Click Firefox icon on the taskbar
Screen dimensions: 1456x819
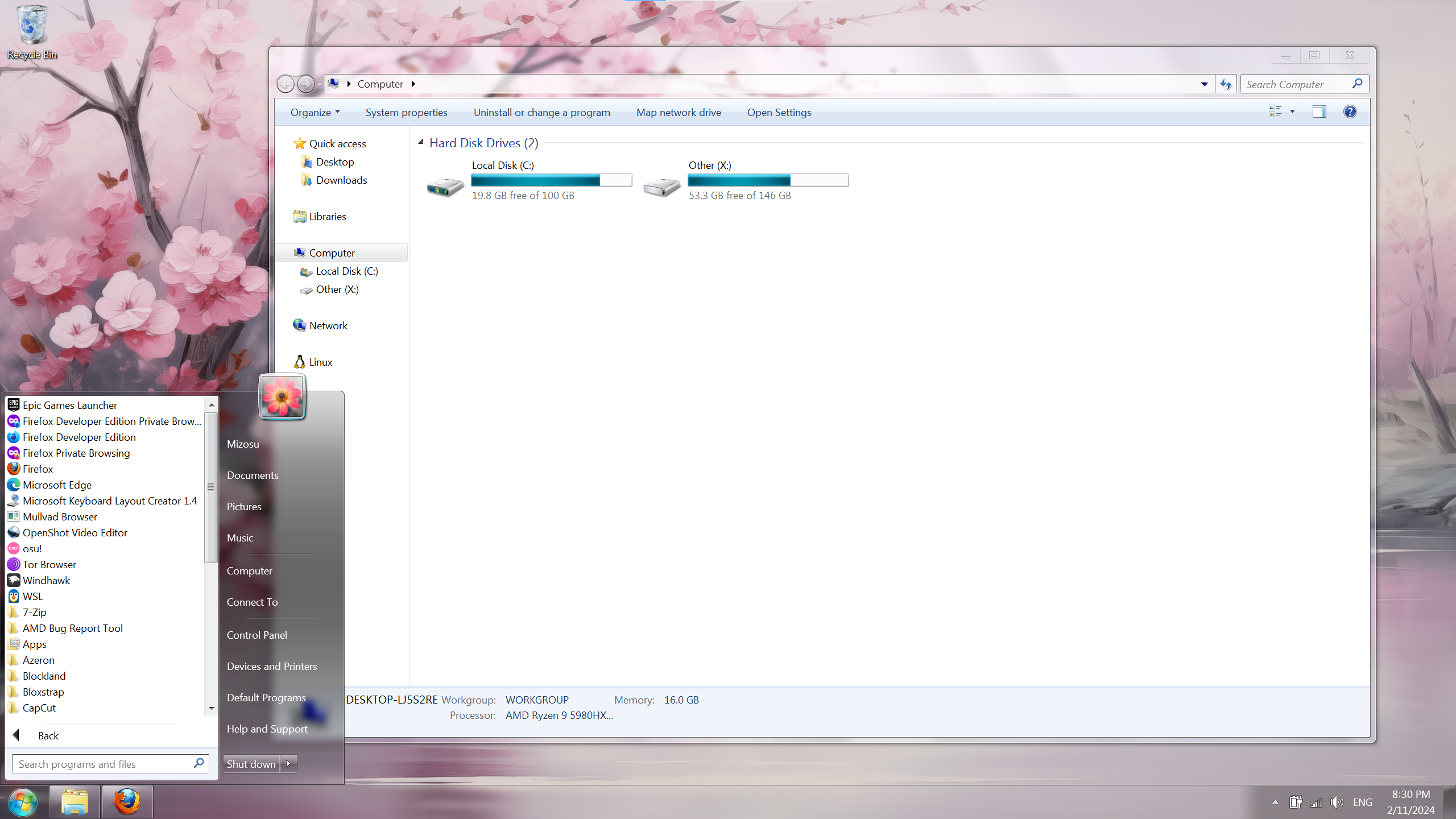point(127,802)
